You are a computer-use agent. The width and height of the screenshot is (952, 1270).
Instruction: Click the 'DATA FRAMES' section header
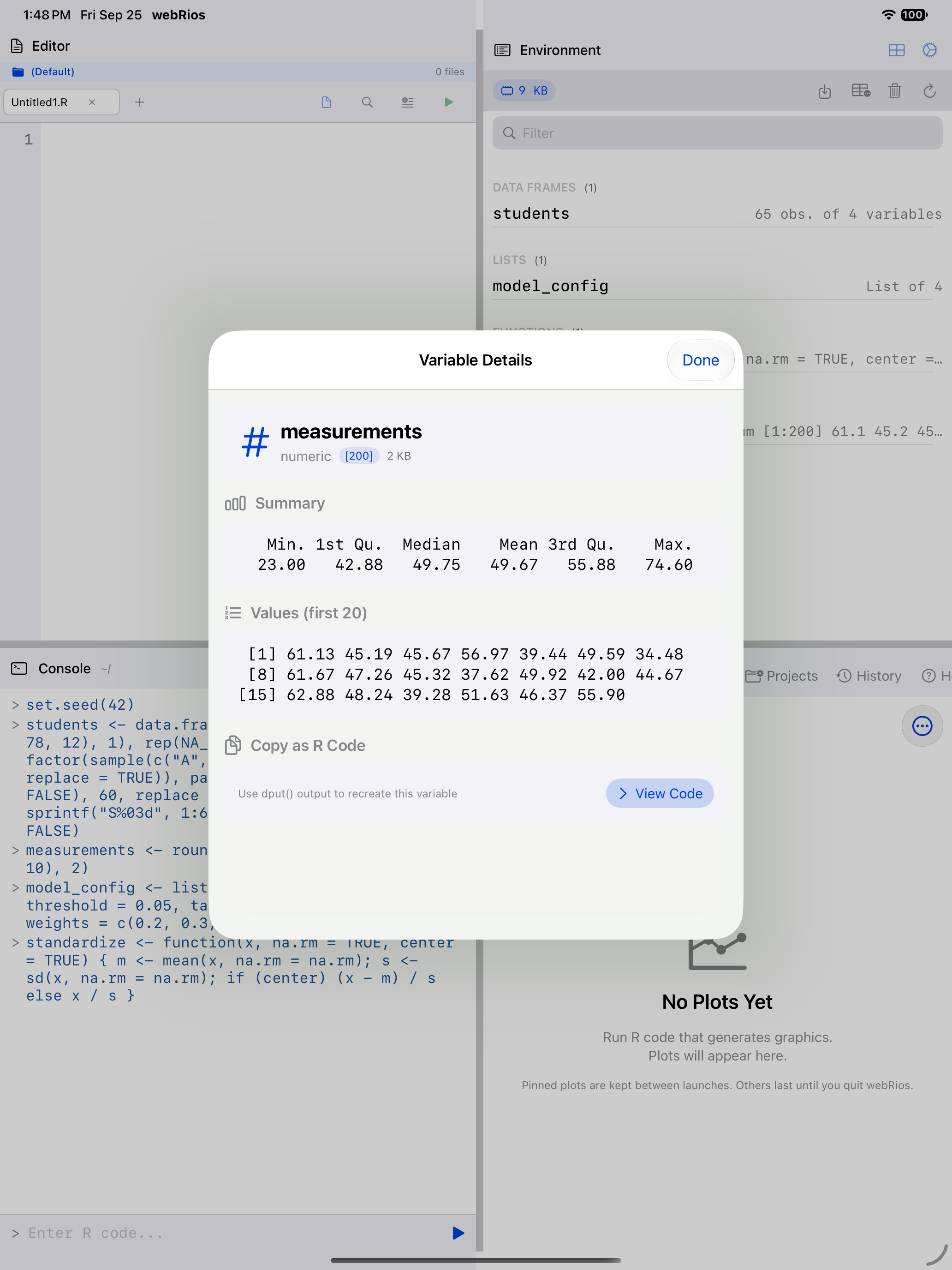pyautogui.click(x=534, y=188)
